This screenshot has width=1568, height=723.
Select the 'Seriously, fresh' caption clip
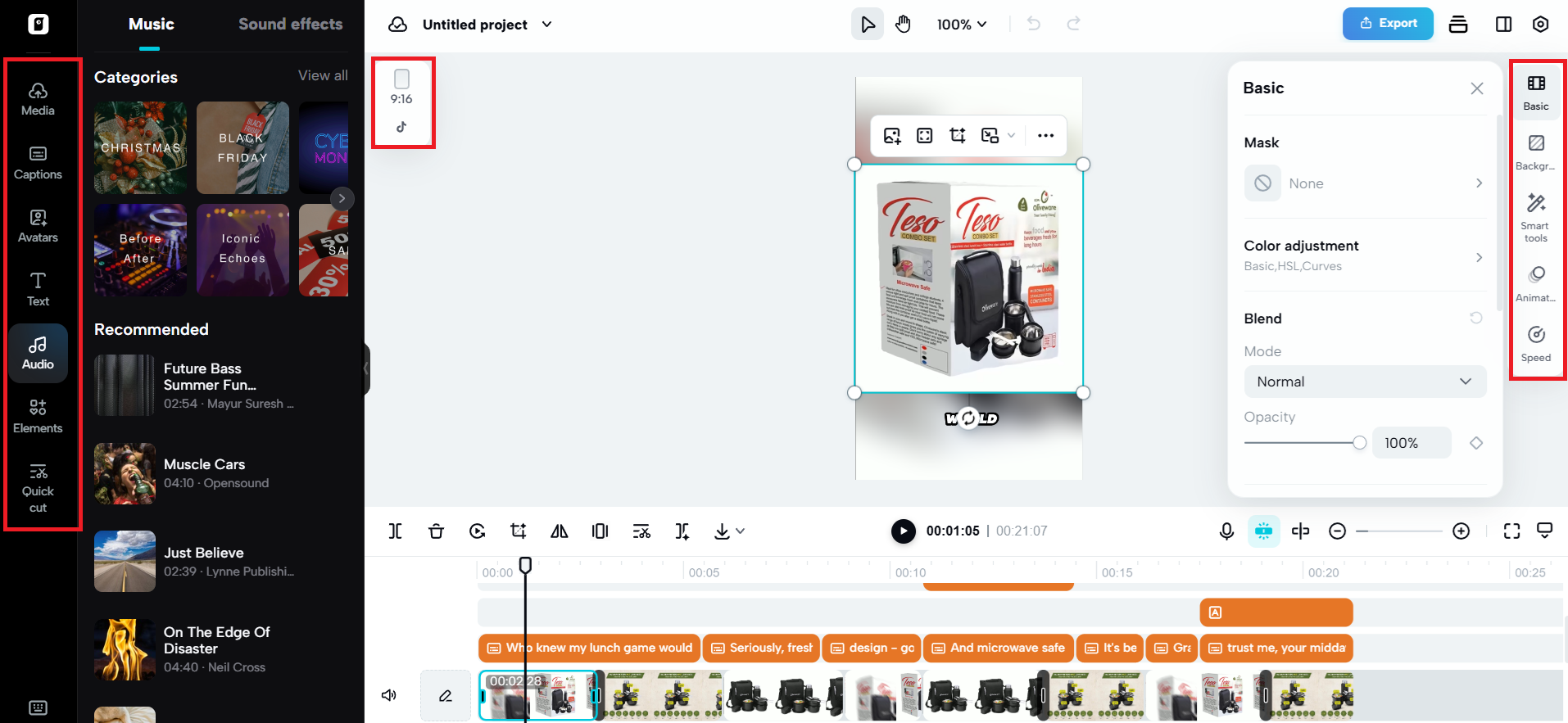[x=761, y=648]
